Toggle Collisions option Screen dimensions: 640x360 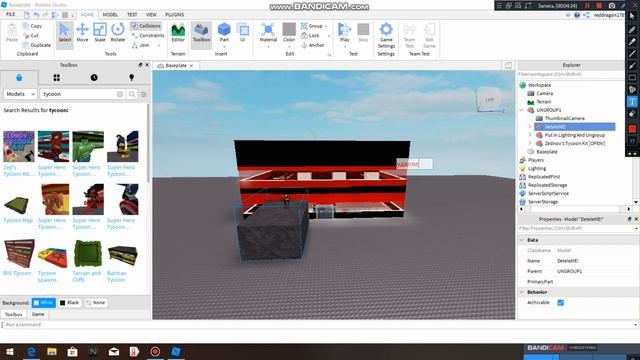[146, 26]
